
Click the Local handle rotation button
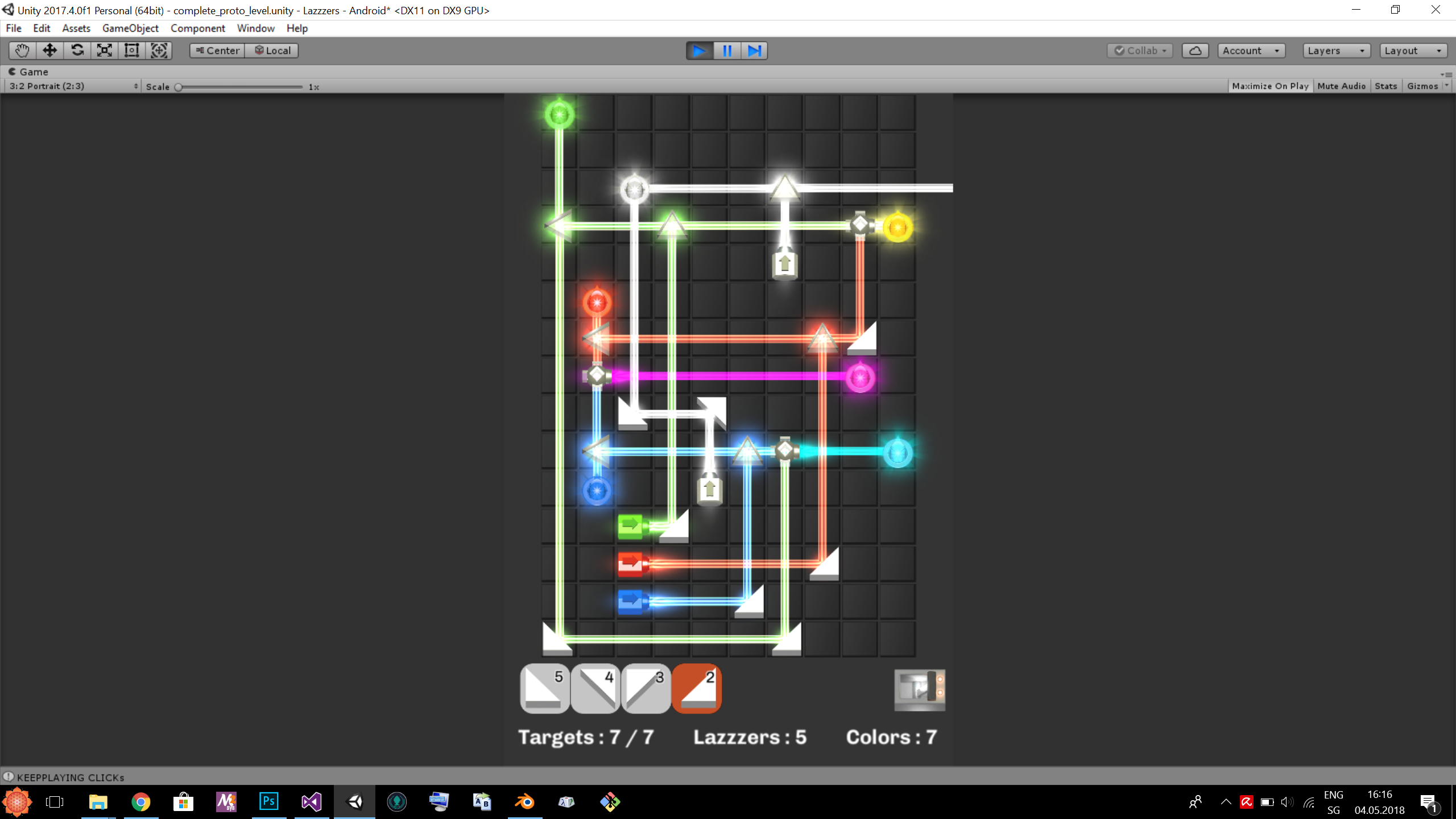point(272,51)
